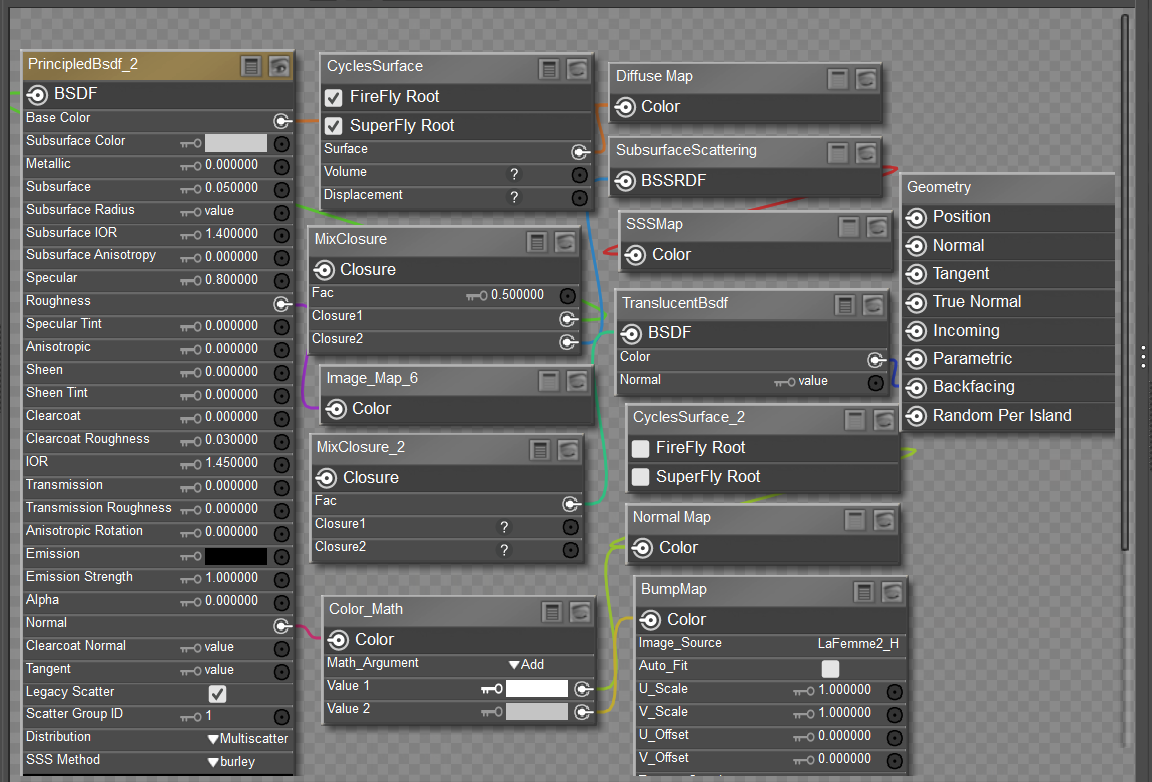
Task: Select the Geometry node title
Action: pos(939,187)
